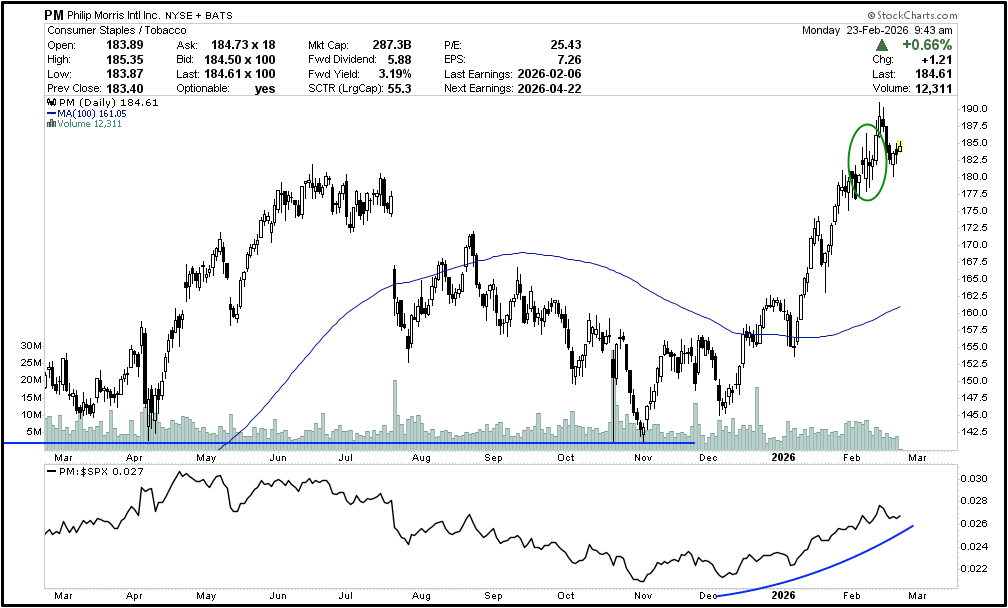Click the yellow-highlighted latest candlestick
The height and width of the screenshot is (608, 1008).
coord(900,147)
